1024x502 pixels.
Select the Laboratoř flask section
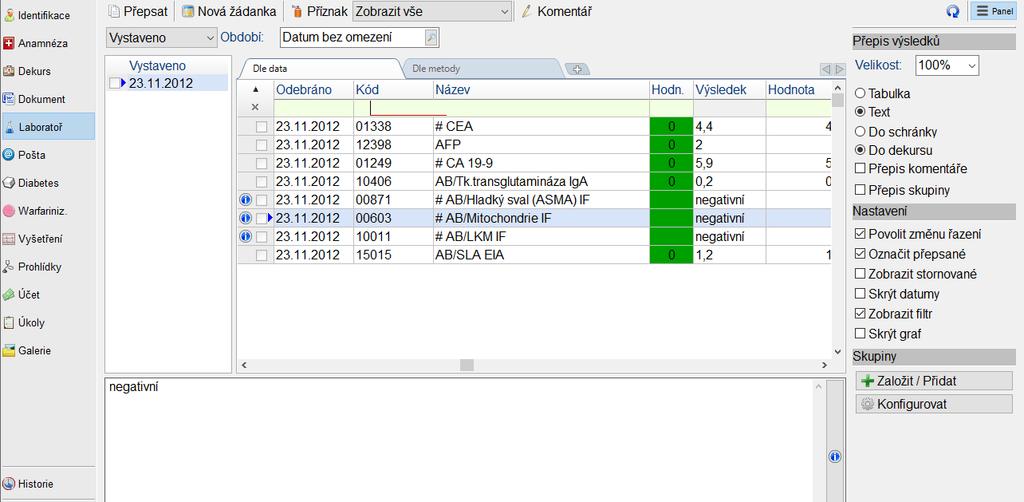(47, 127)
